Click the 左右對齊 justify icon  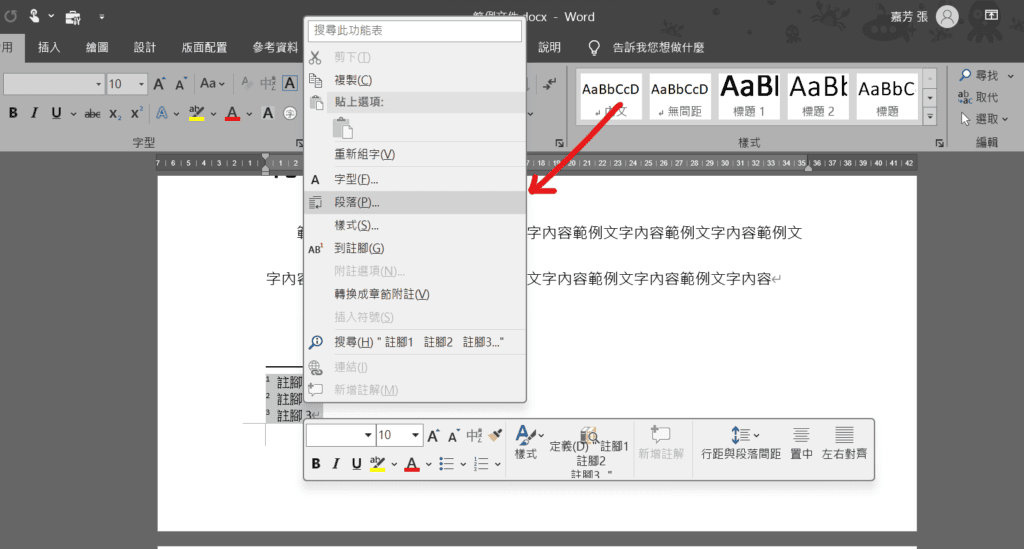[x=844, y=441]
